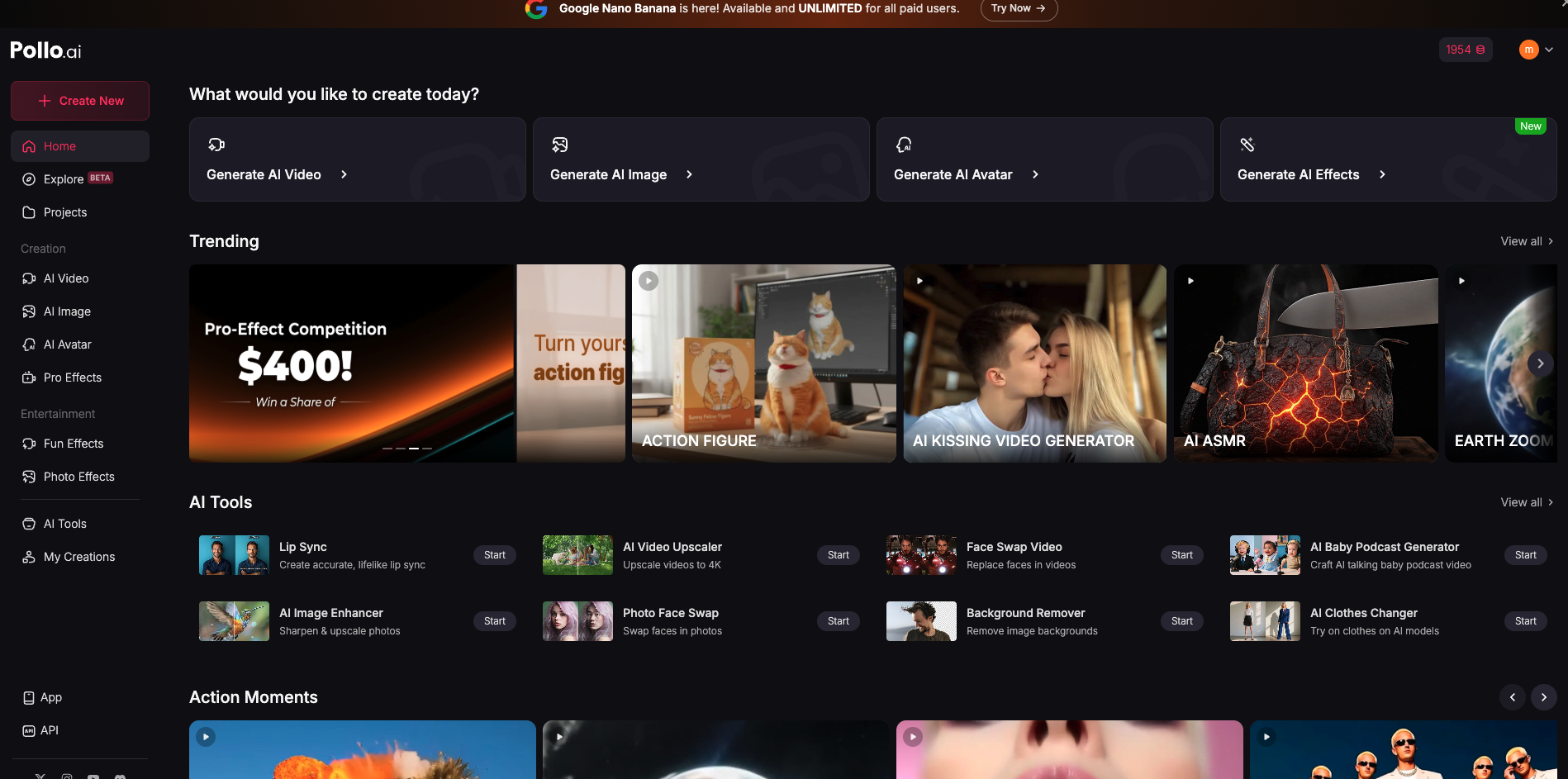The height and width of the screenshot is (779, 1568).
Task: Select the AI Image sidebar icon
Action: (29, 311)
